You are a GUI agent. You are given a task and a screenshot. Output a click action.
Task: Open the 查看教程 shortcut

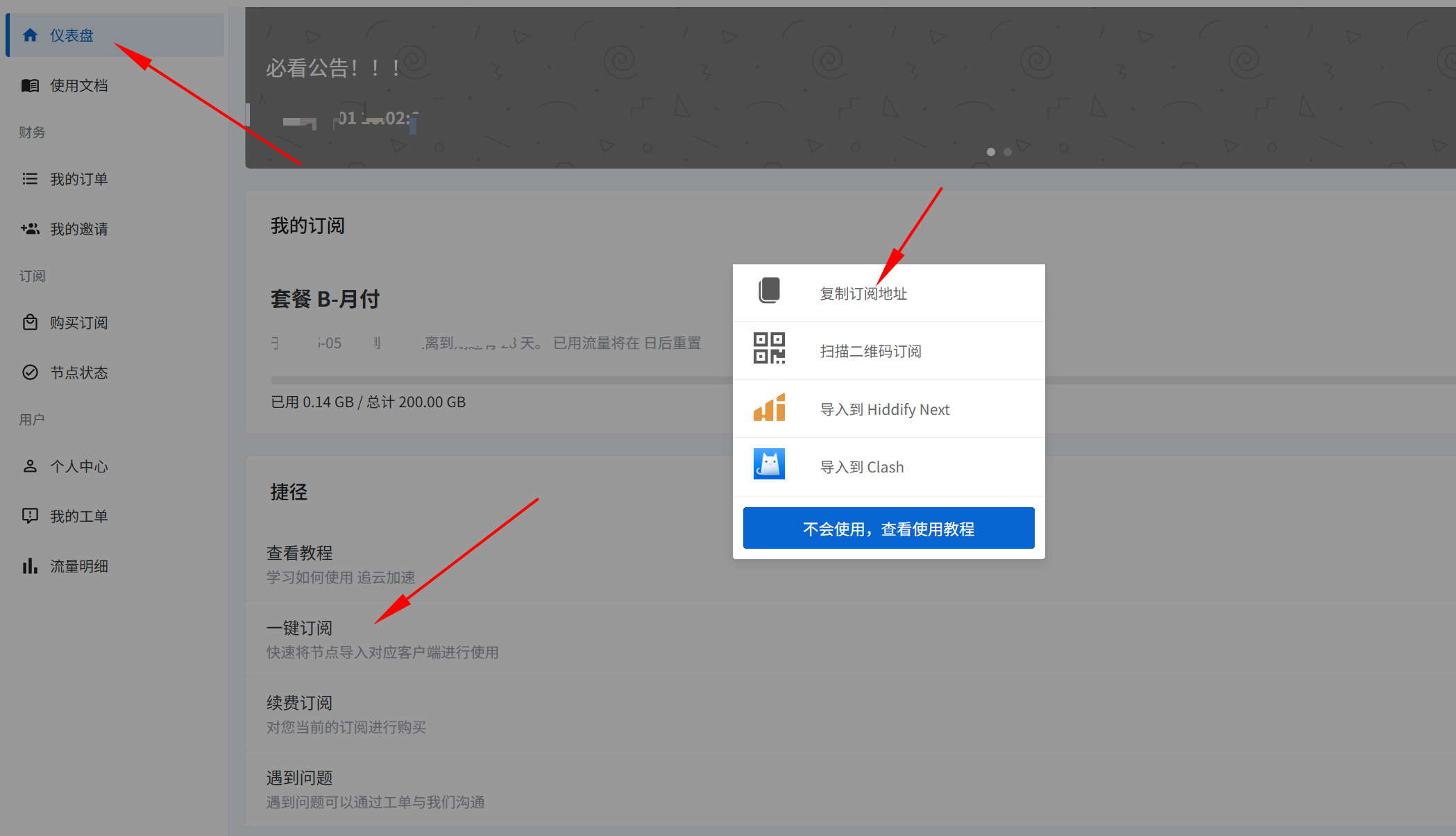click(300, 553)
